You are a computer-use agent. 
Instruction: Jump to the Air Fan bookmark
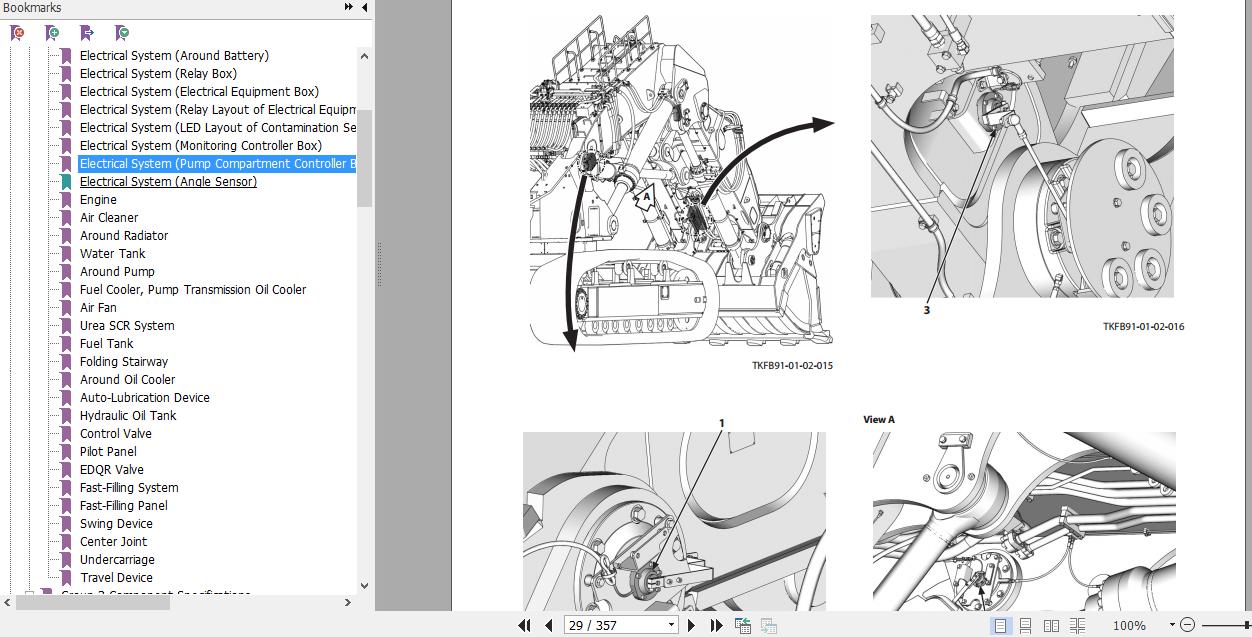98,307
